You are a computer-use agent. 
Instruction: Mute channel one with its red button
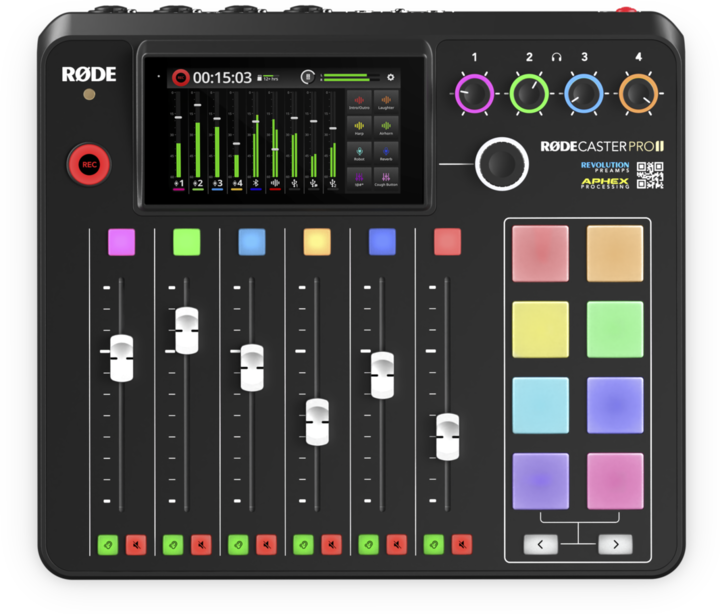136,545
